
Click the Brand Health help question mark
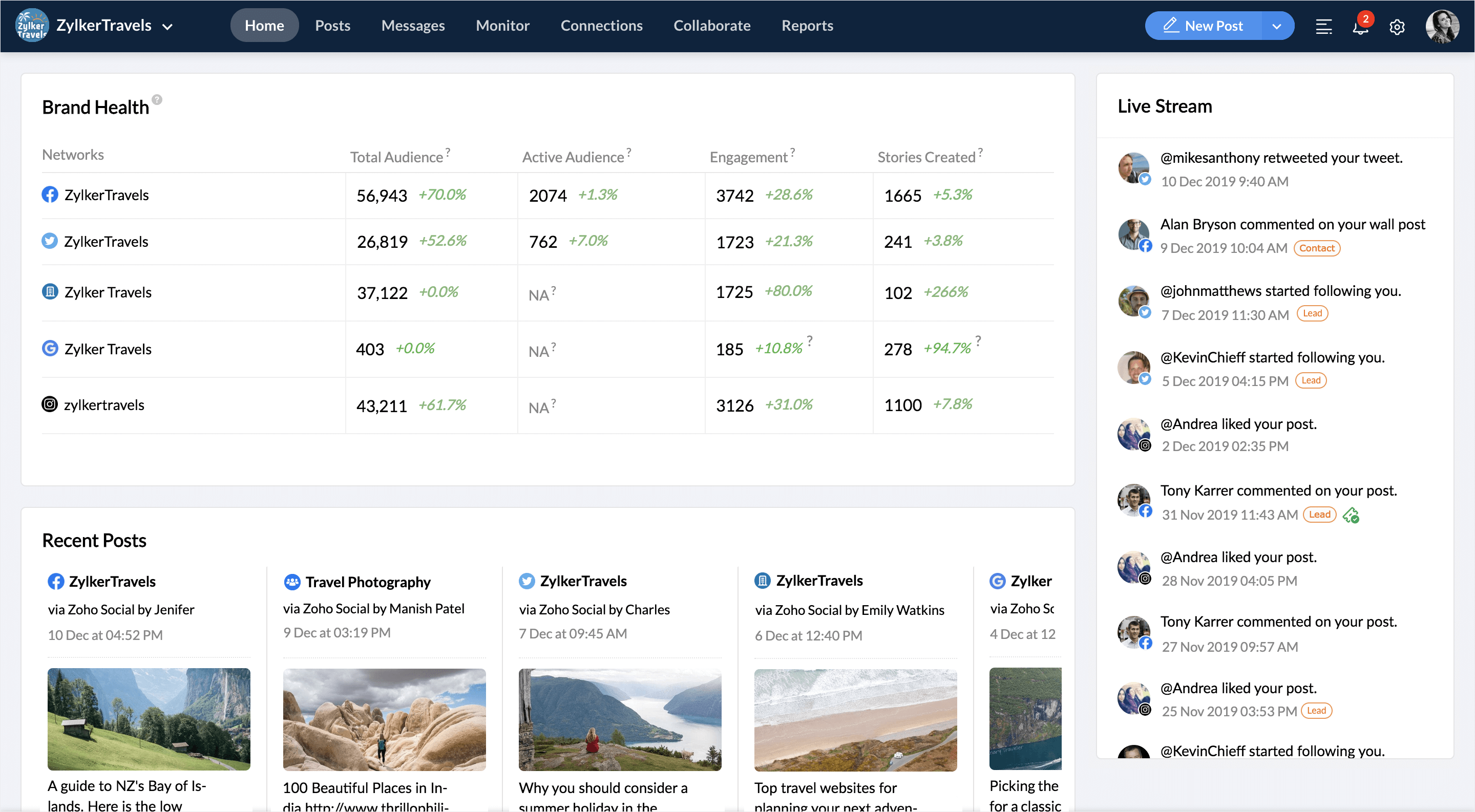157,99
